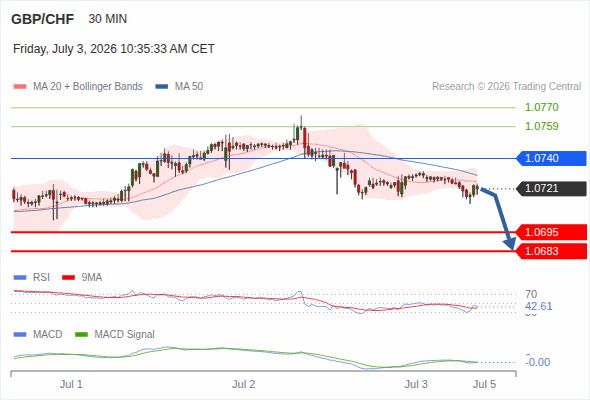Image resolution: width=590 pixels, height=400 pixels.
Task: Select the 30 MIN timeframe label
Action: point(108,19)
